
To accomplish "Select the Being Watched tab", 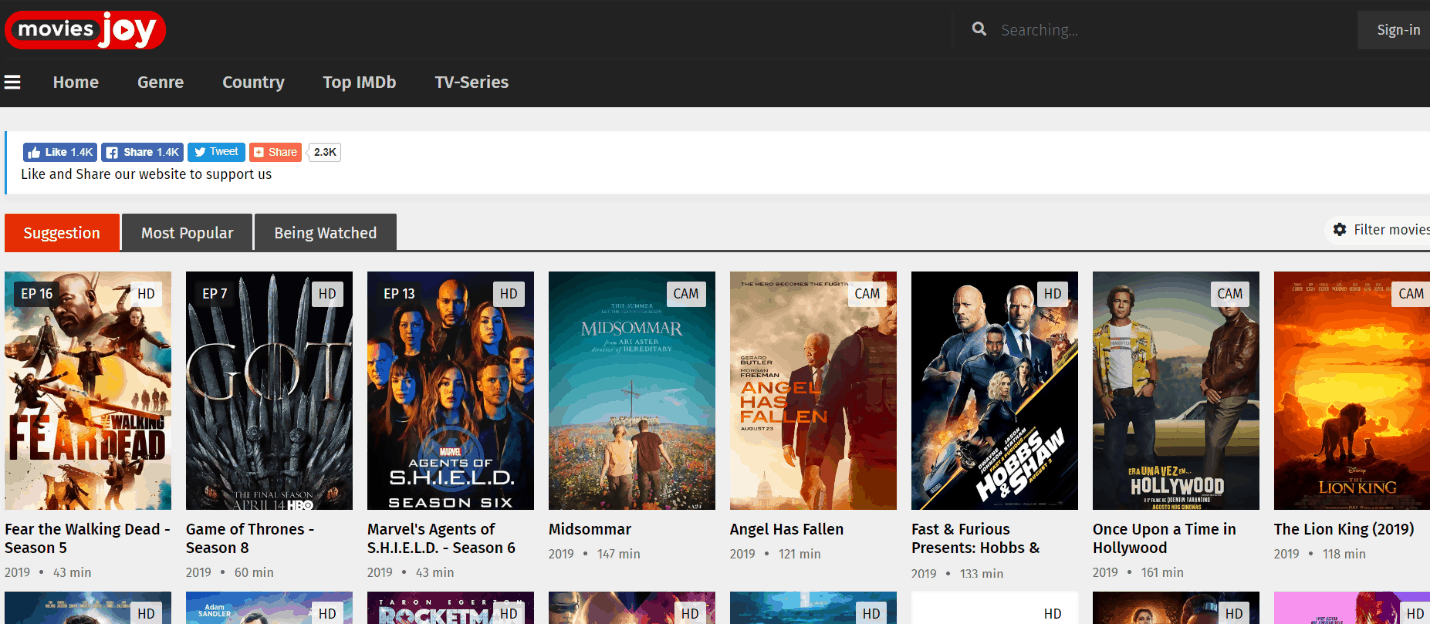I will tap(325, 233).
